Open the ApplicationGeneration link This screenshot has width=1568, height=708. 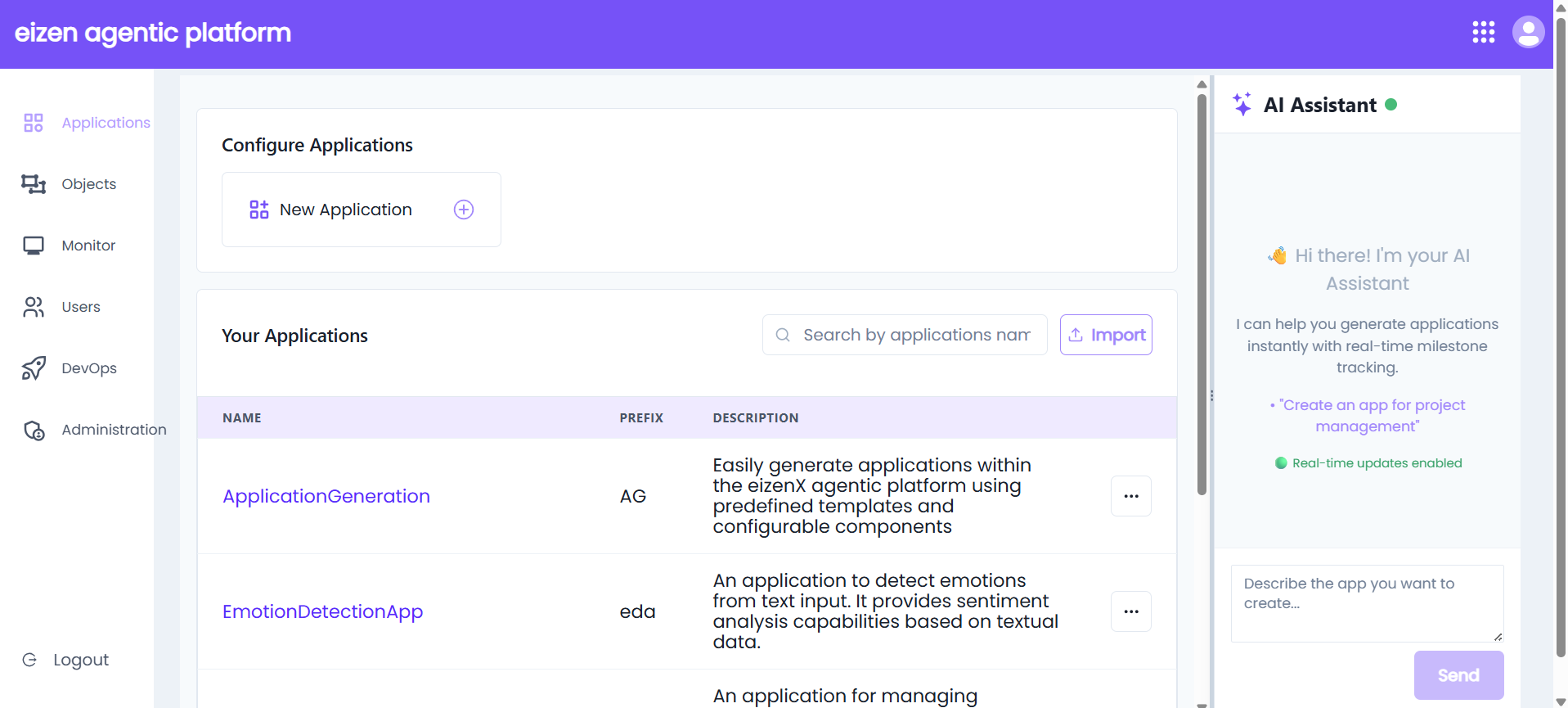tap(326, 496)
